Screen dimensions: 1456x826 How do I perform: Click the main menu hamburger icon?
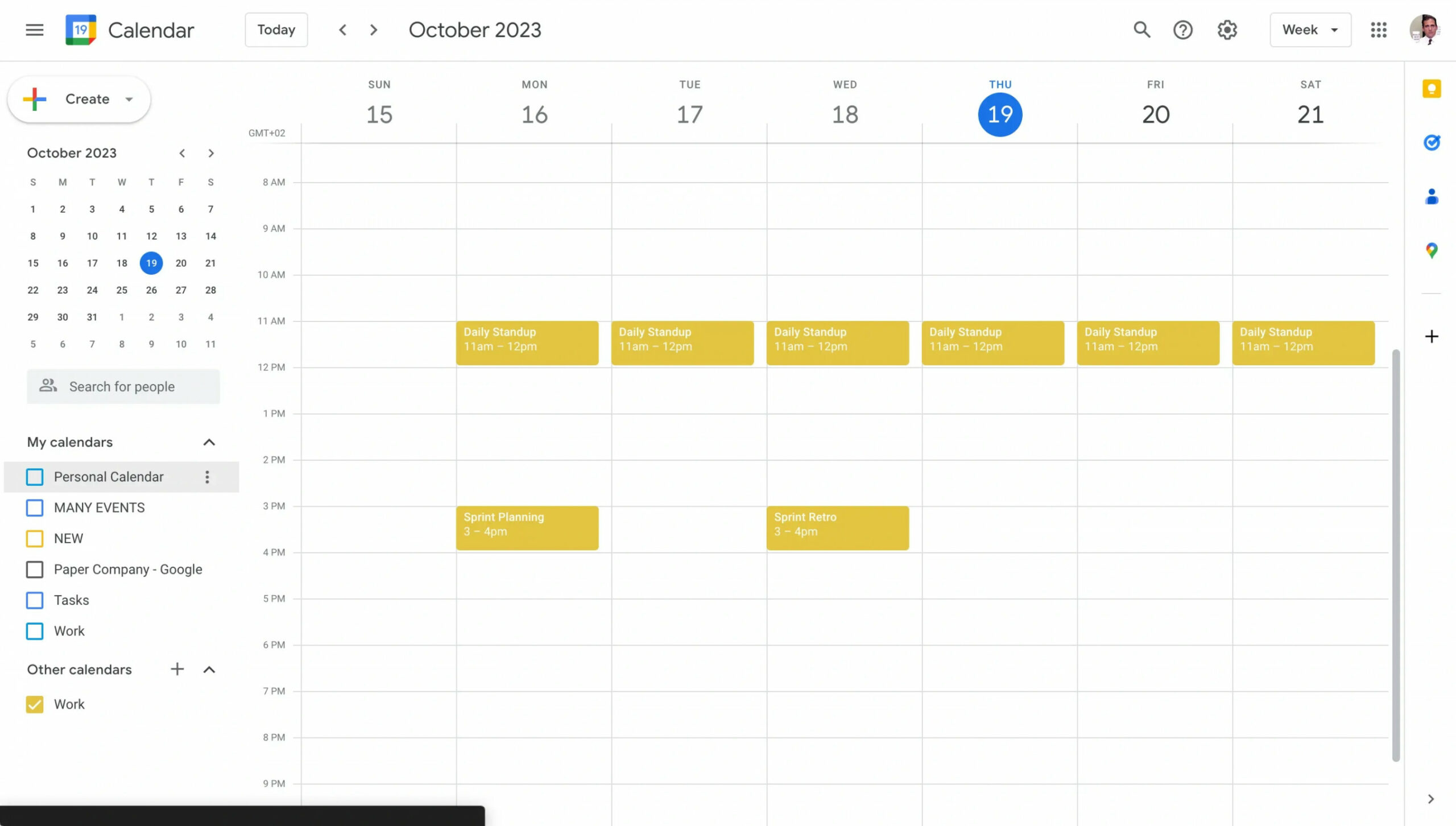[34, 29]
